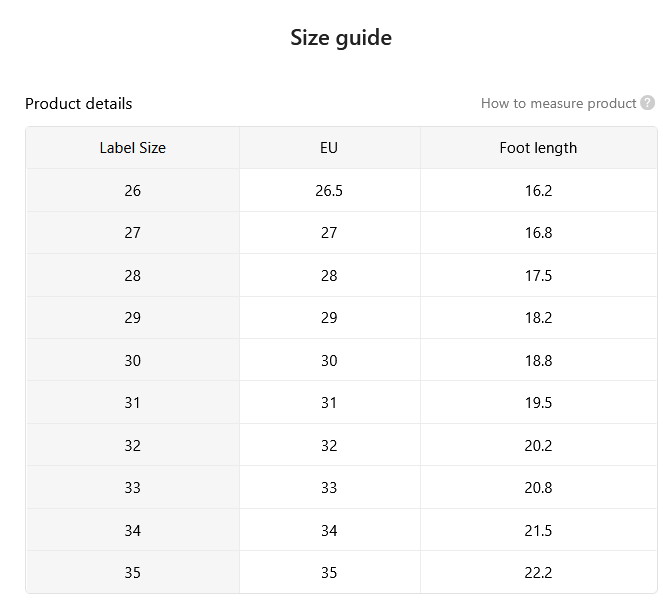Click foot length 22.2 cell
Viewport: 663px width, 604px height.
pyautogui.click(x=538, y=573)
